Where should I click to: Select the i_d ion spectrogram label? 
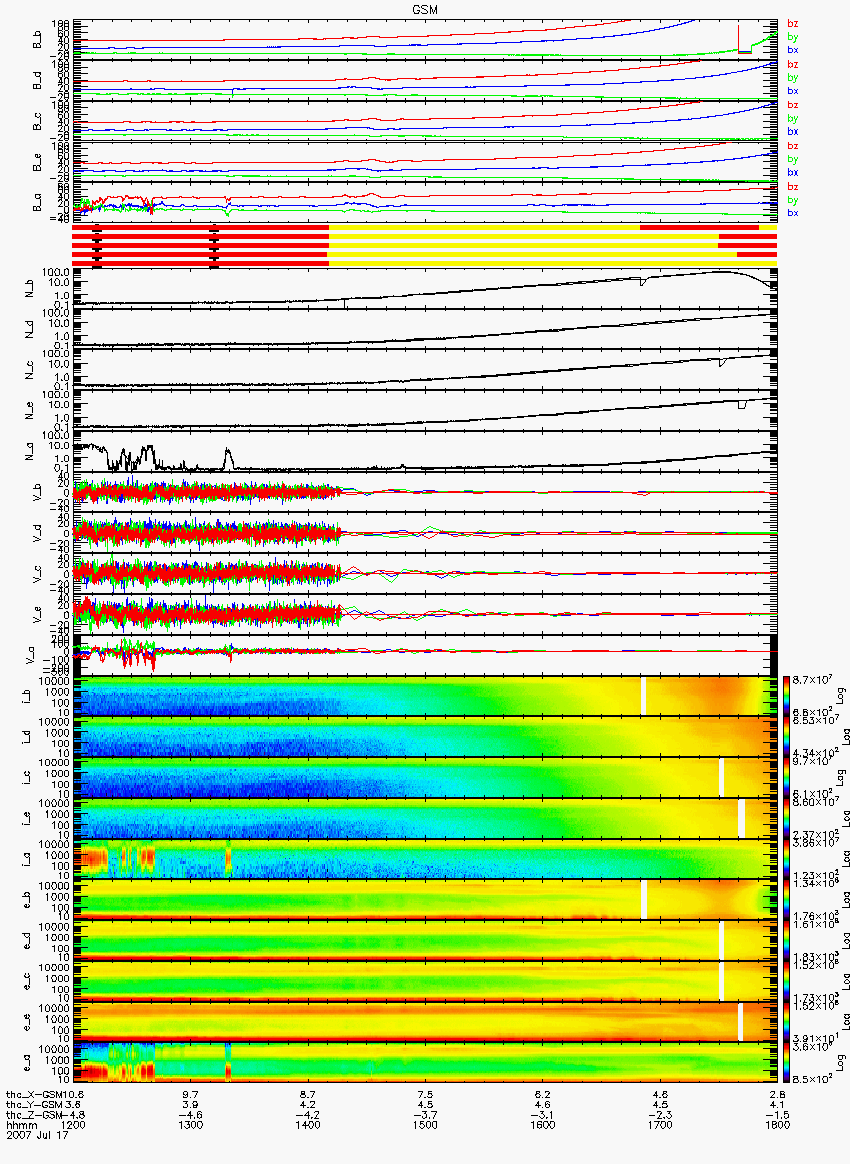point(26,738)
